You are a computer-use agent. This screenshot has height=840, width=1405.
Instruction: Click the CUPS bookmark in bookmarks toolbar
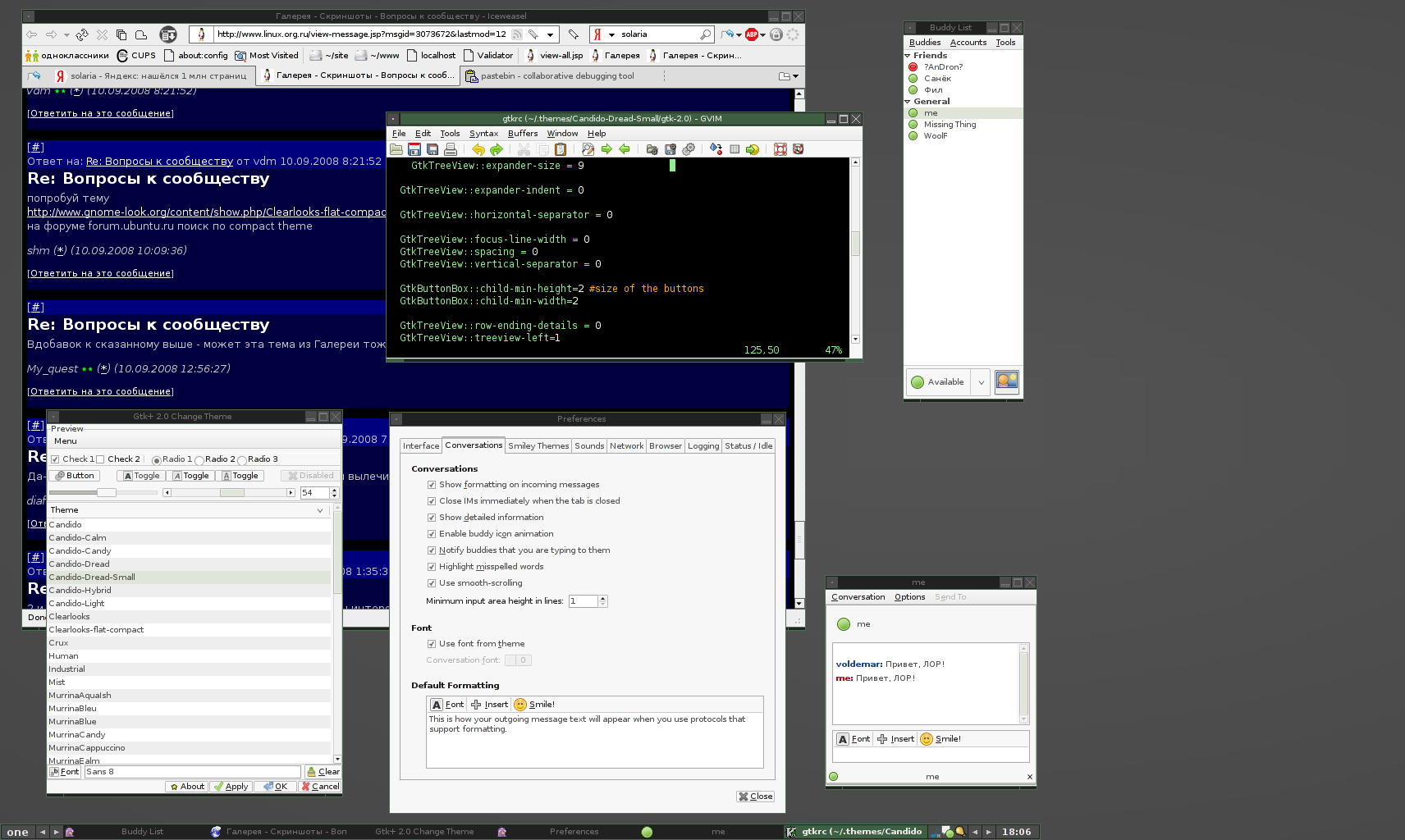[136, 55]
